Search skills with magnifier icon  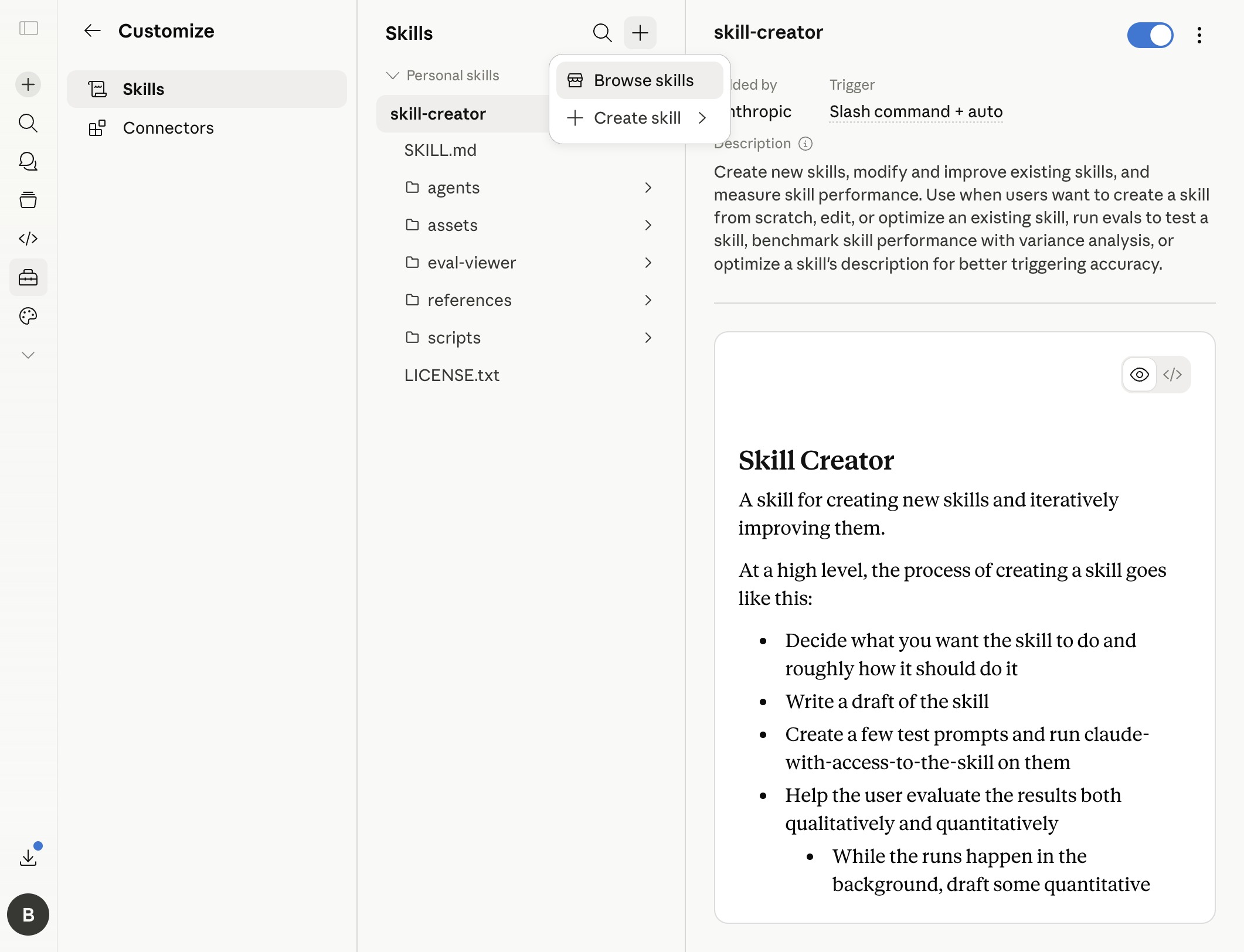pyautogui.click(x=602, y=33)
